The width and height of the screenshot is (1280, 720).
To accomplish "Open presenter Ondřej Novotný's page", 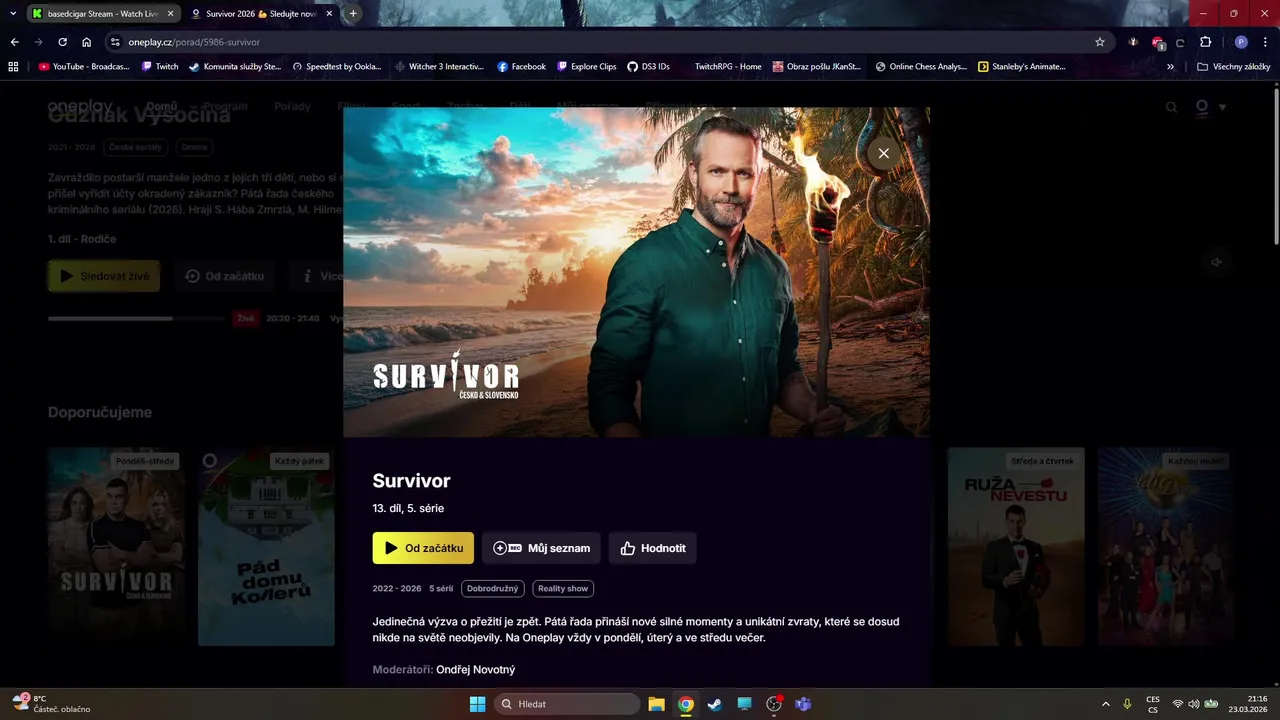I will (x=475, y=669).
